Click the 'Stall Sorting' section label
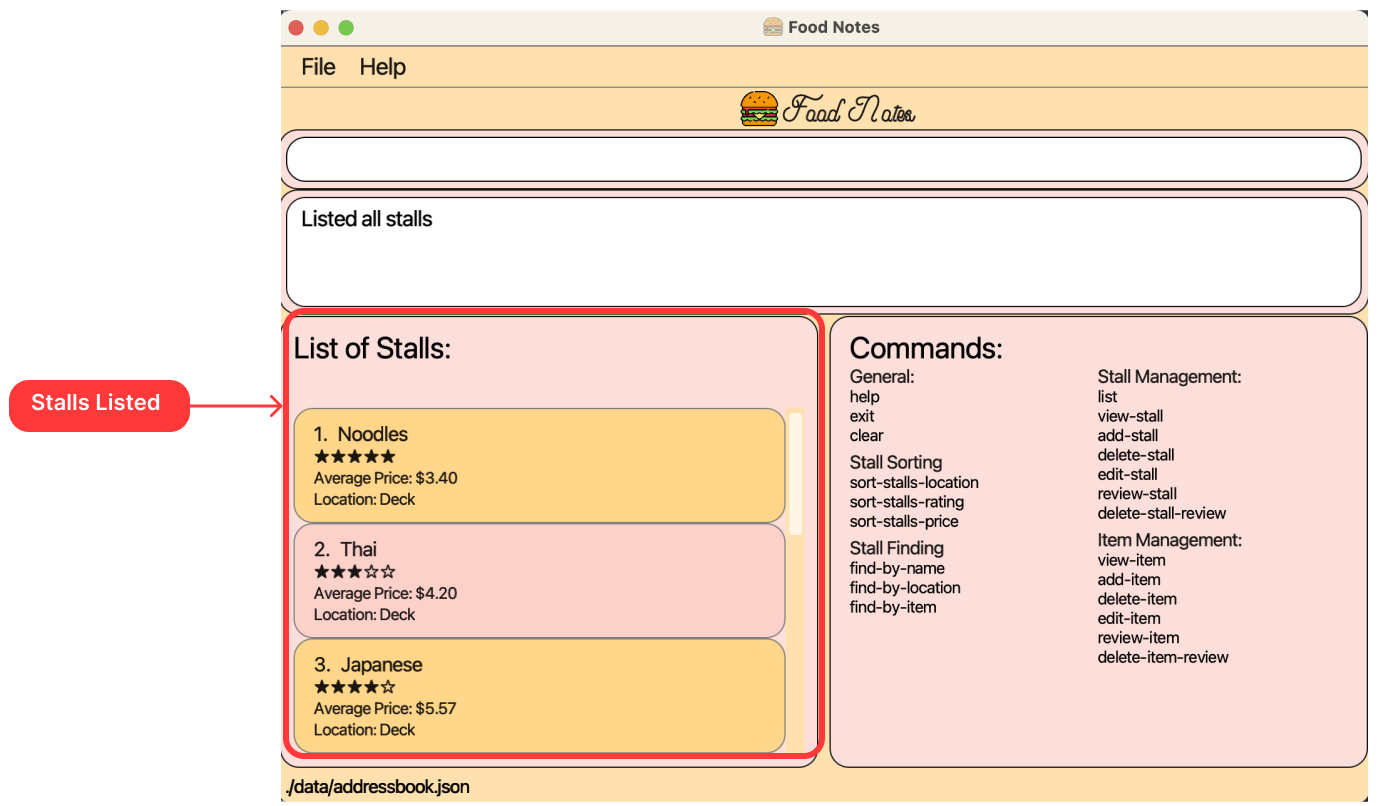Viewport: 1382px width, 806px height. (896, 462)
